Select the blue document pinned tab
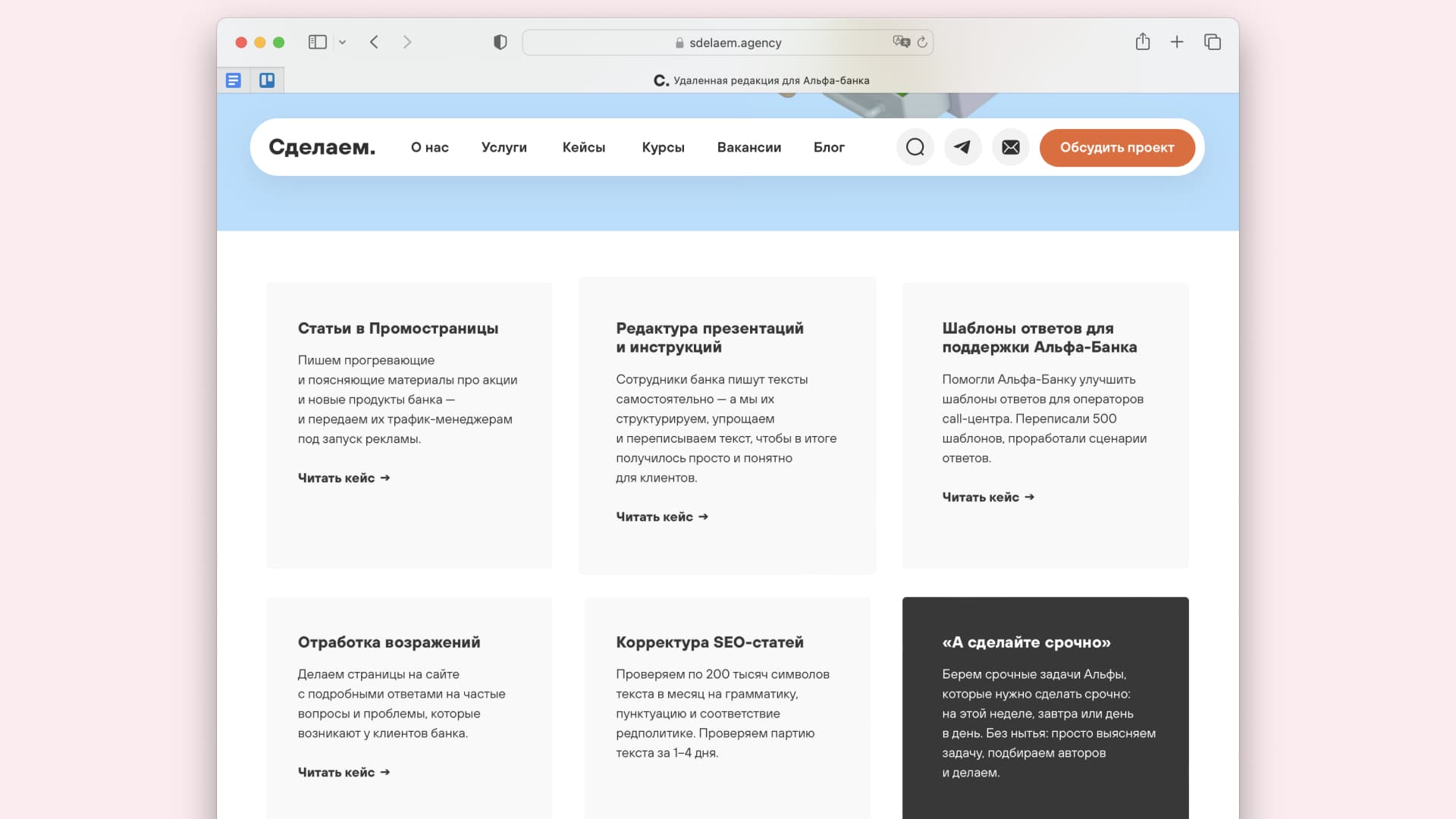1456x819 pixels. [x=233, y=80]
